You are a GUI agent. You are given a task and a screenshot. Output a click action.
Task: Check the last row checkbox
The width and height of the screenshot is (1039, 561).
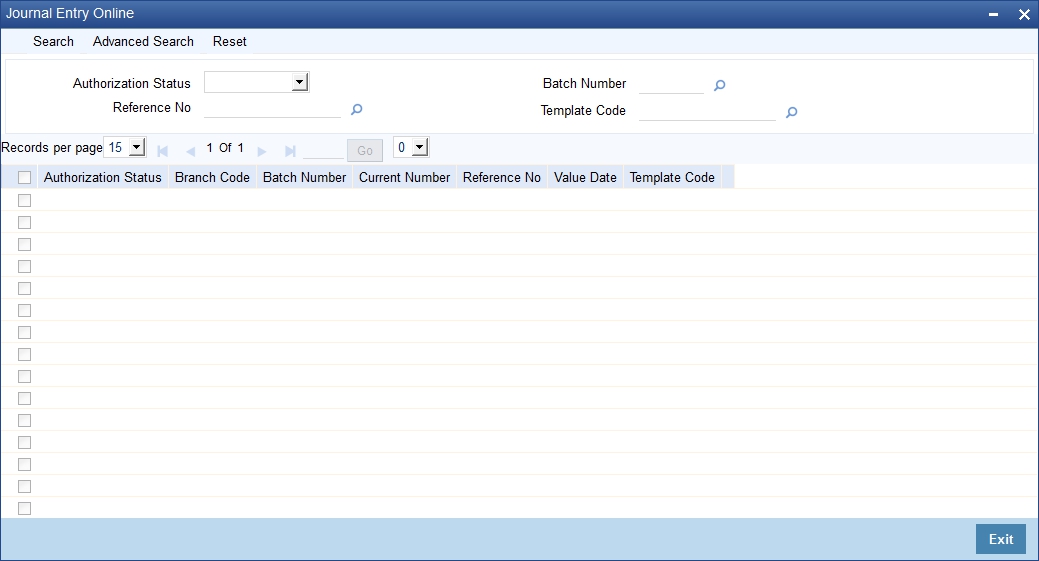coord(25,508)
